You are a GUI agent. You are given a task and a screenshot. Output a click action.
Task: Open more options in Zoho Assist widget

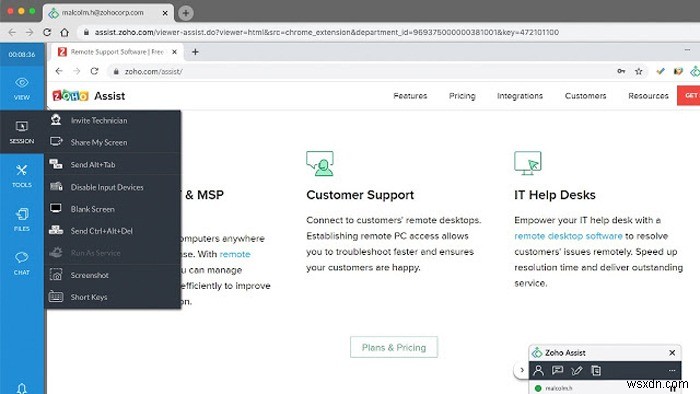[x=672, y=370]
